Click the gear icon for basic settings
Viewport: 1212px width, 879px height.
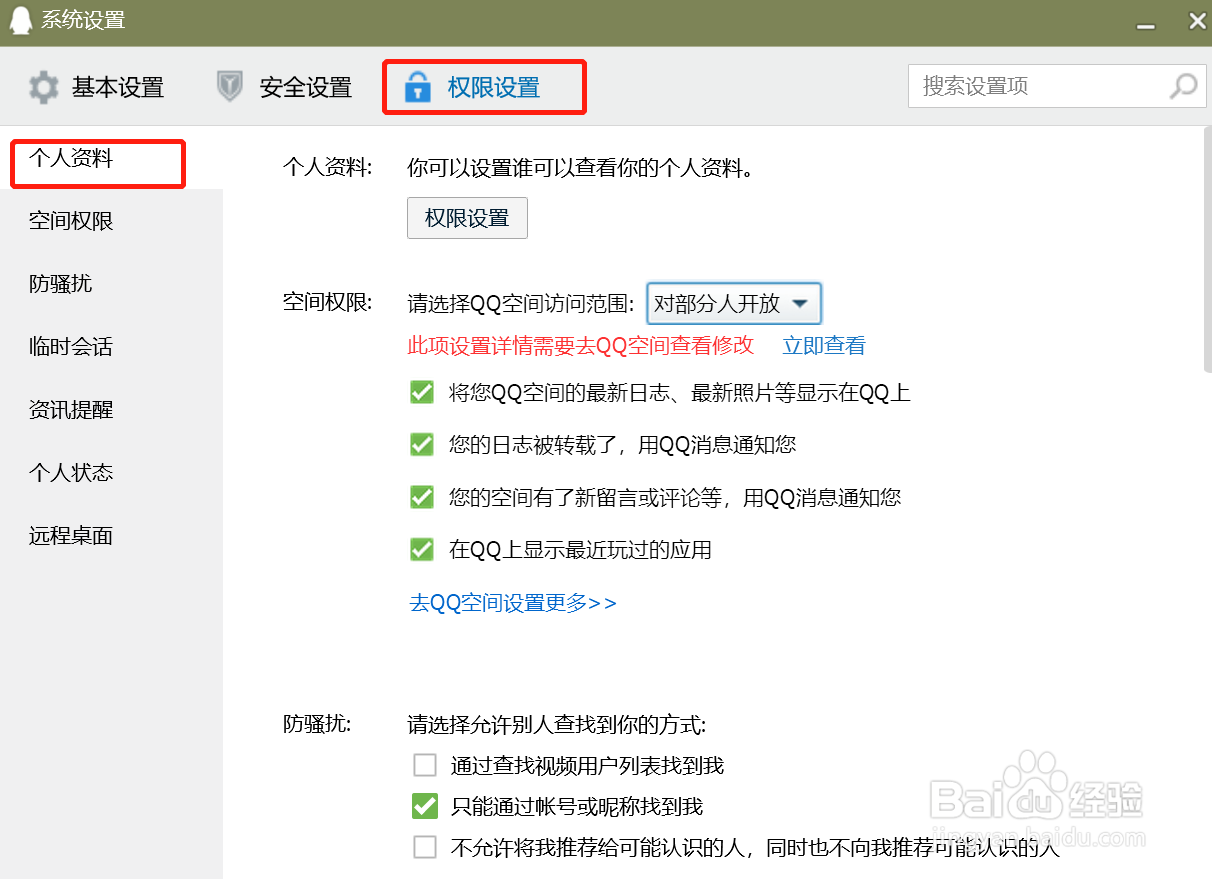tap(44, 87)
